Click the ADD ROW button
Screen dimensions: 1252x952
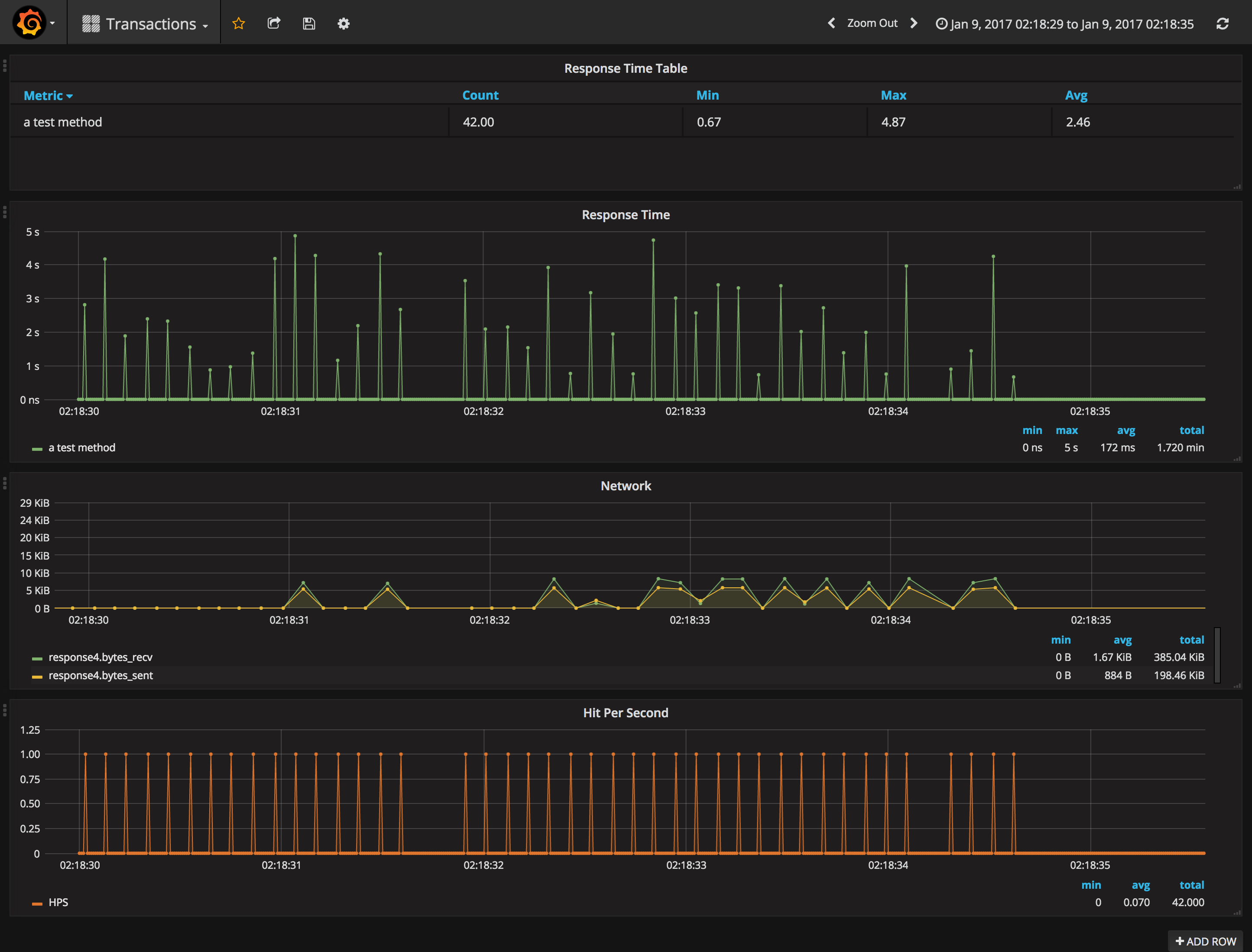1206,941
